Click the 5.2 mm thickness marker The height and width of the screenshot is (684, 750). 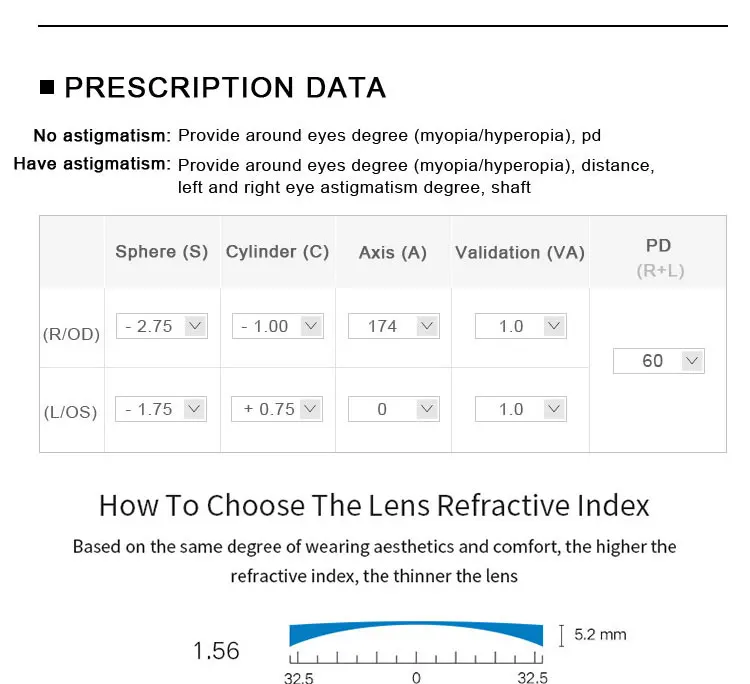(599, 634)
